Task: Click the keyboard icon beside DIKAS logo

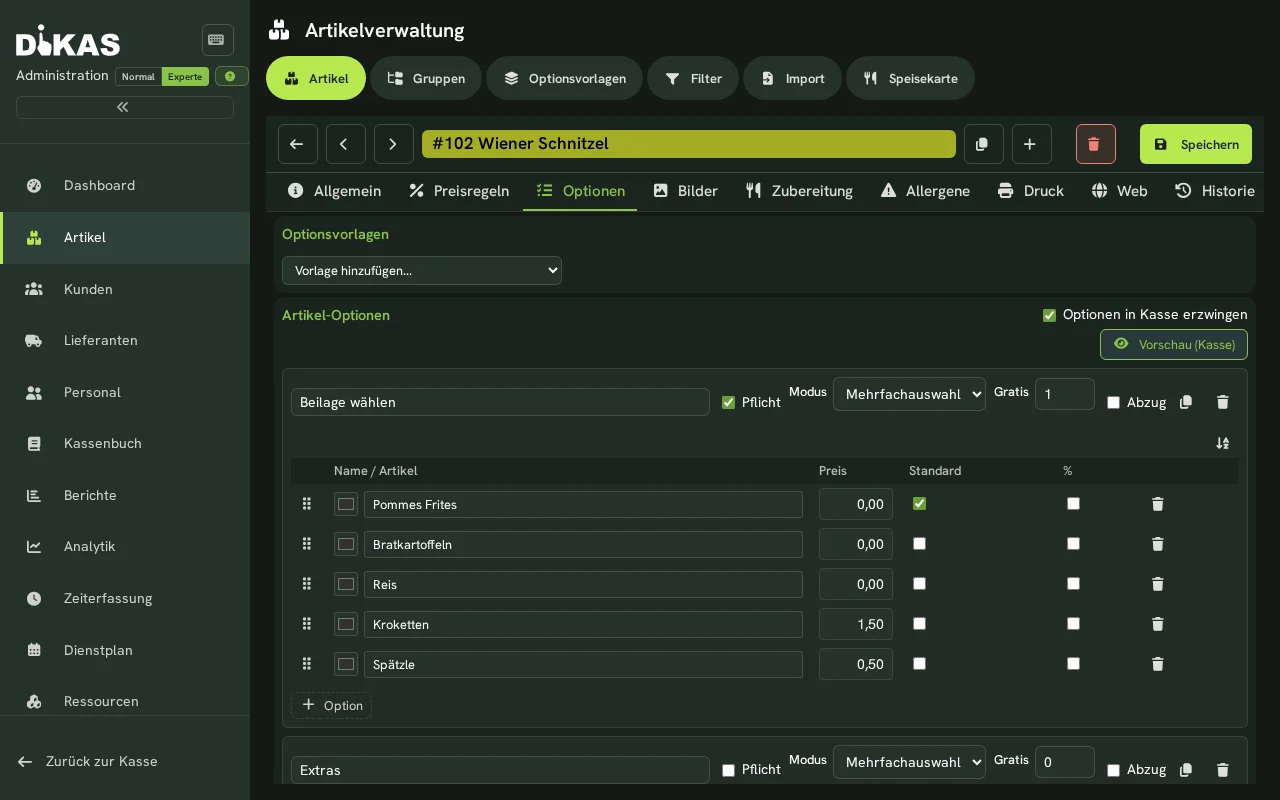Action: tap(217, 40)
